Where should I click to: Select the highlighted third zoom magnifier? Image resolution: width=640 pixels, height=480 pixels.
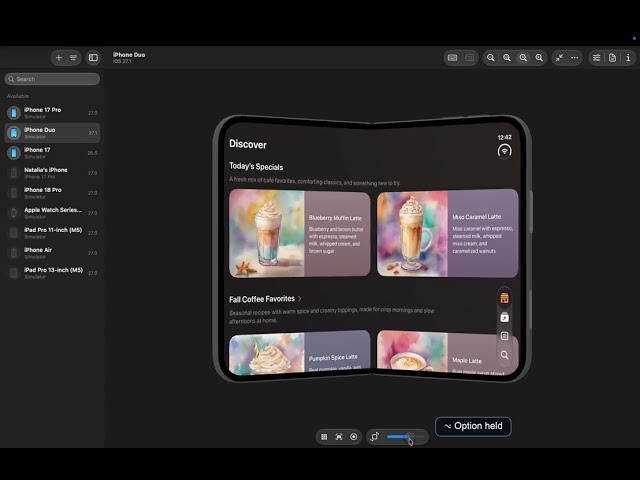click(523, 58)
